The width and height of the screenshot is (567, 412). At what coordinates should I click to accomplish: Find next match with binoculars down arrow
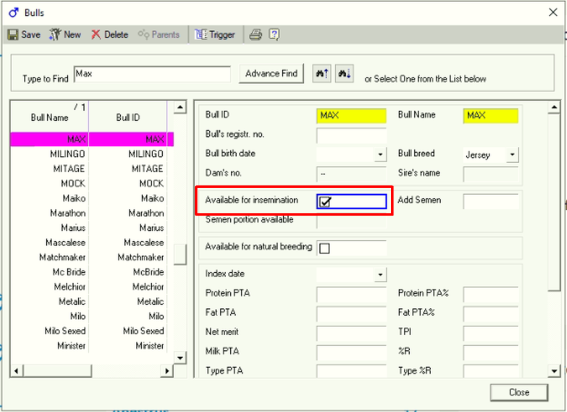tap(344, 74)
